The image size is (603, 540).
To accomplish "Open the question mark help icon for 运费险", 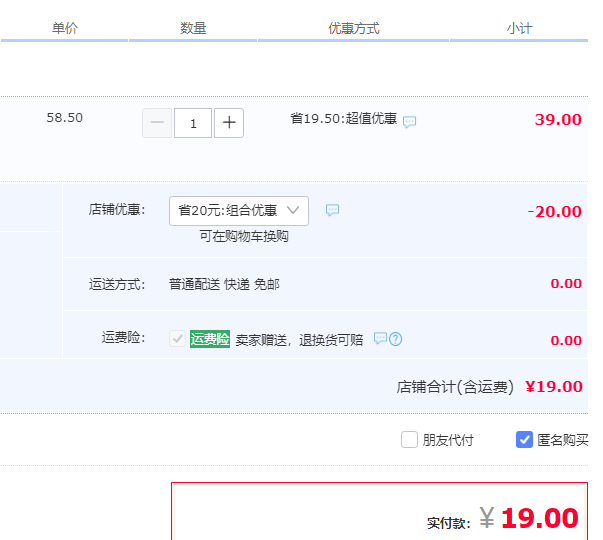I will pos(396,339).
